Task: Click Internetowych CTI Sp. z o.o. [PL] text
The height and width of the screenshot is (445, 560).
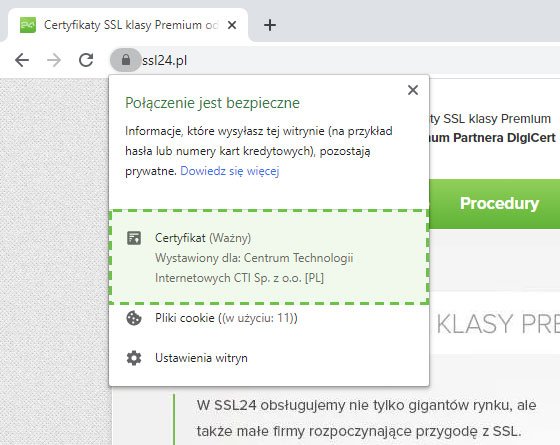Action: pos(239,278)
